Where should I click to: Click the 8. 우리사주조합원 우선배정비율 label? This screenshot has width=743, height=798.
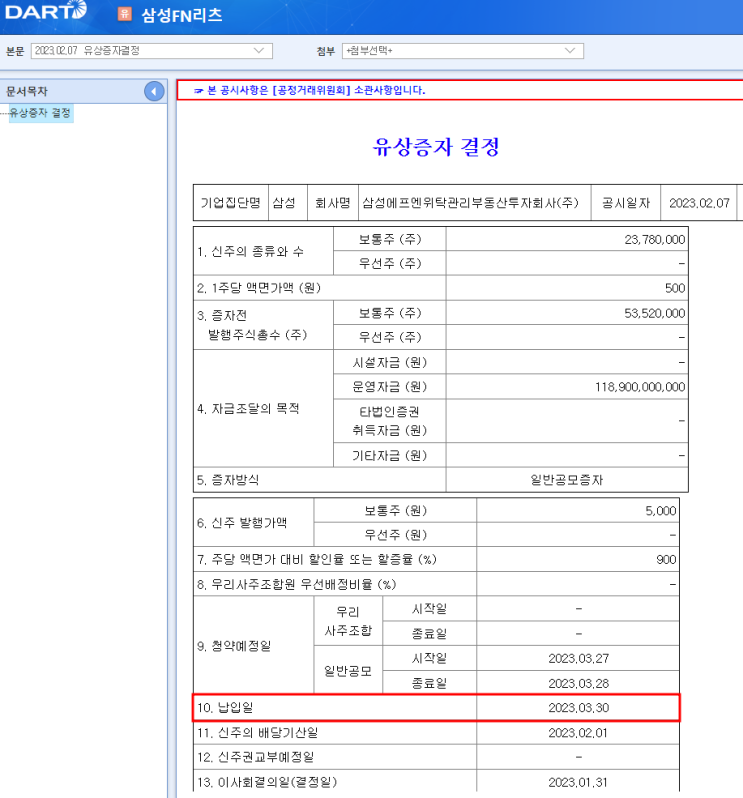click(297, 584)
